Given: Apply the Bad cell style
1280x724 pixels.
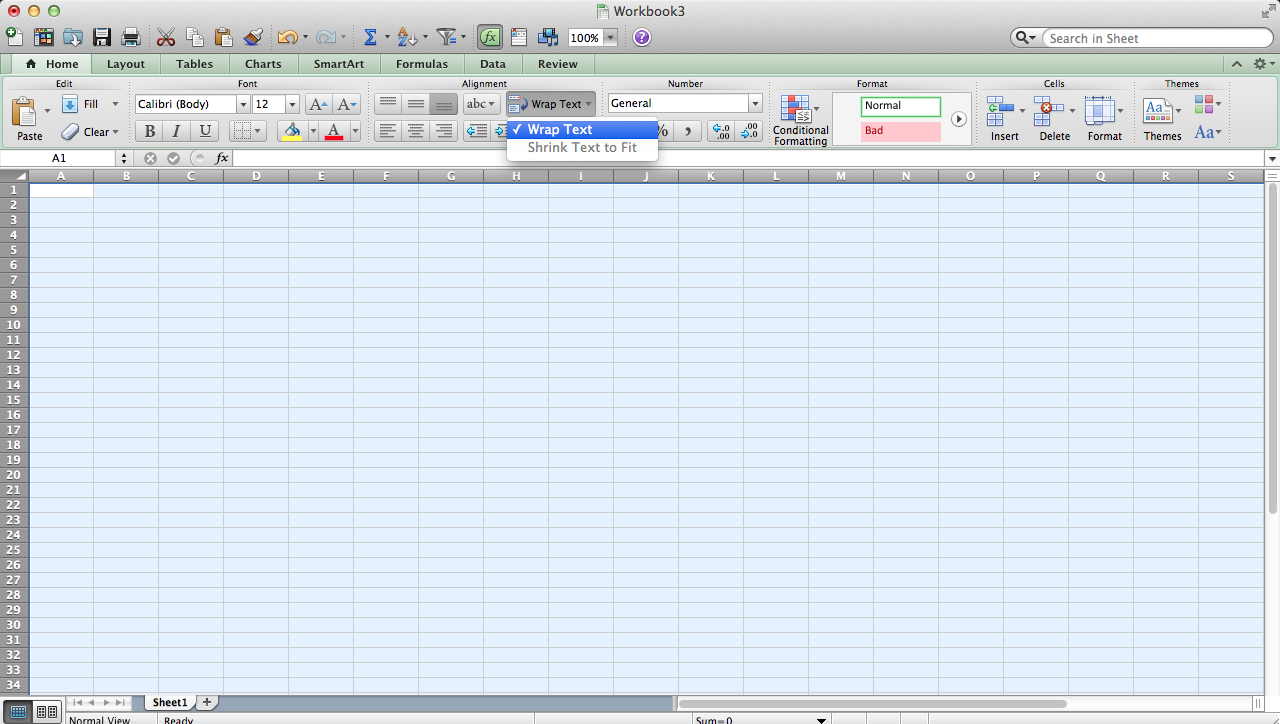Looking at the screenshot, I should pos(901,131).
